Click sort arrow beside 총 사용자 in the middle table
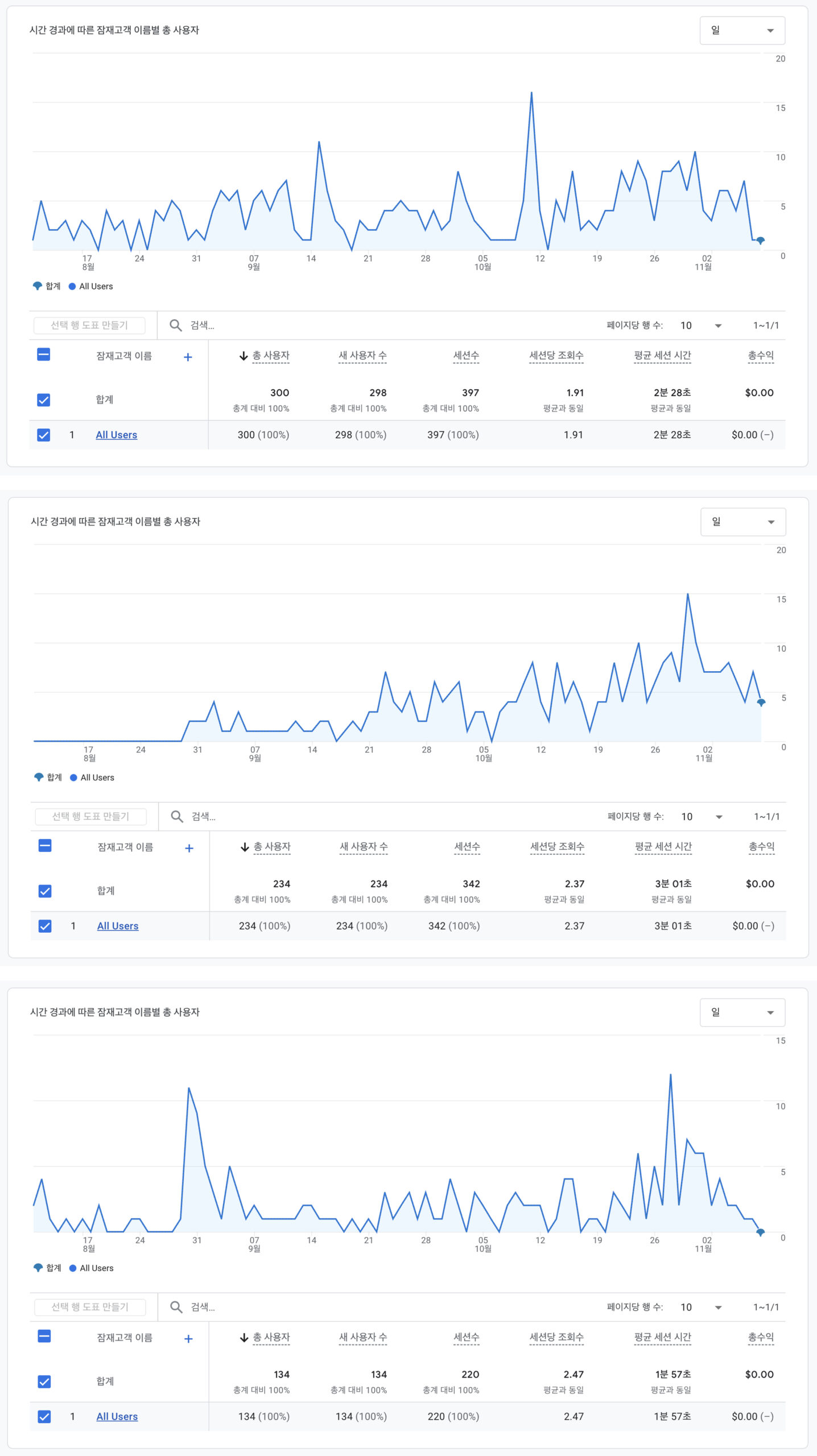This screenshot has height=1456, width=817. (x=245, y=847)
